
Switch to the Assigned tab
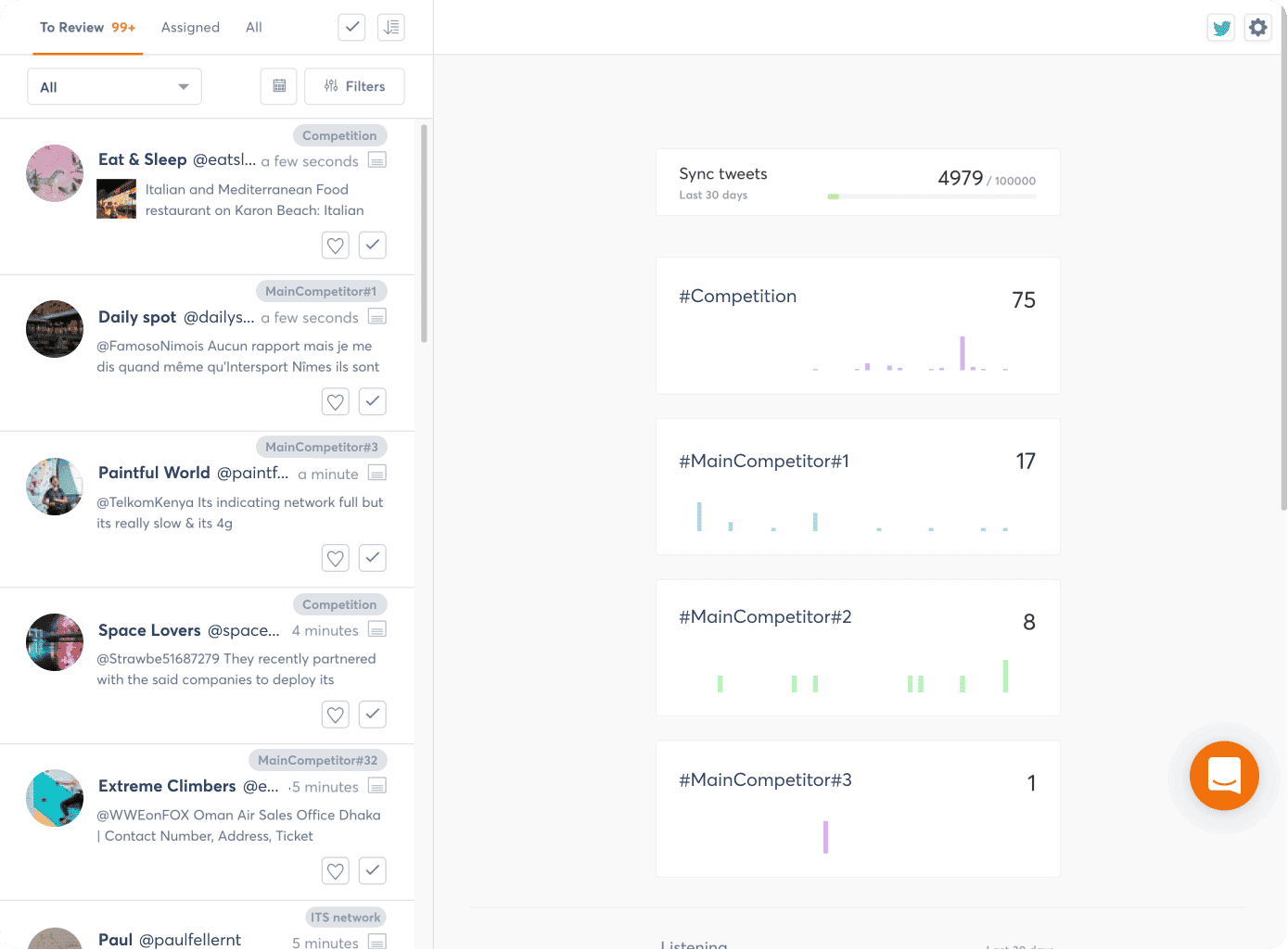click(190, 28)
